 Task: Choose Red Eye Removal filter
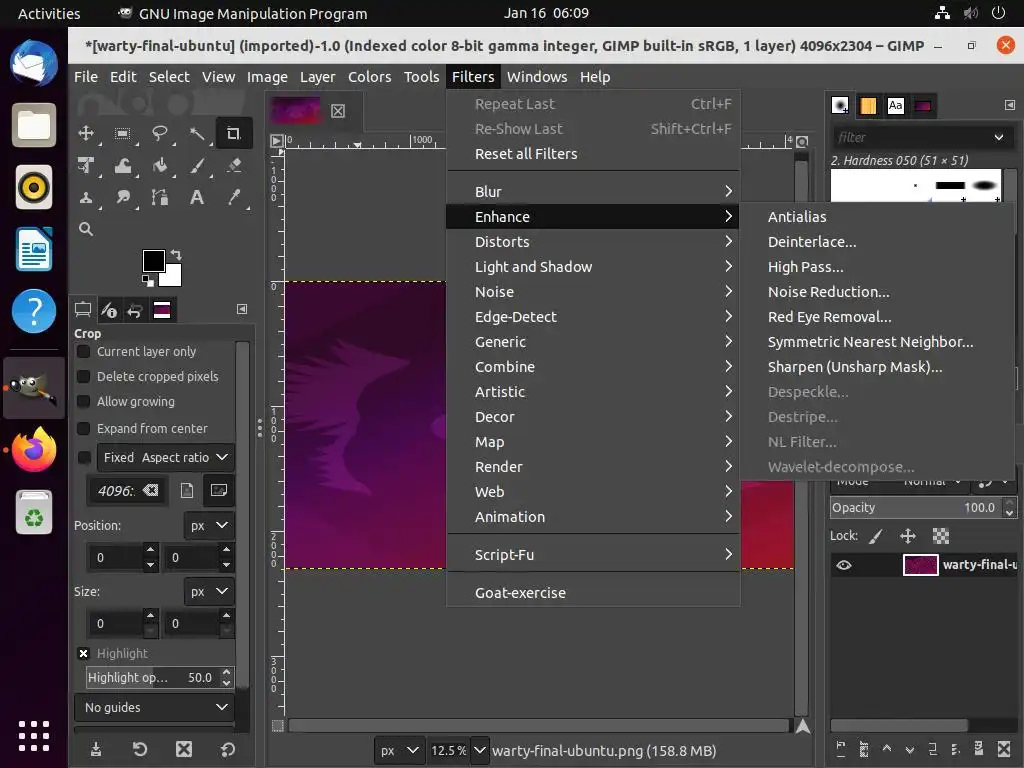click(877, 317)
